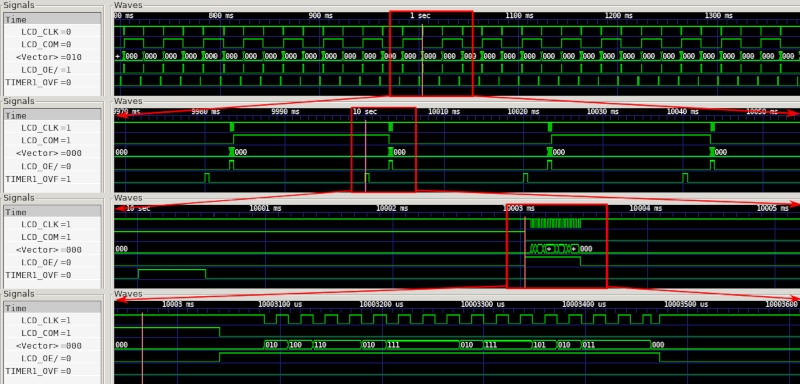Click the 101 vector value segment in the bottom waveform
The image size is (800, 384).
(x=544, y=345)
